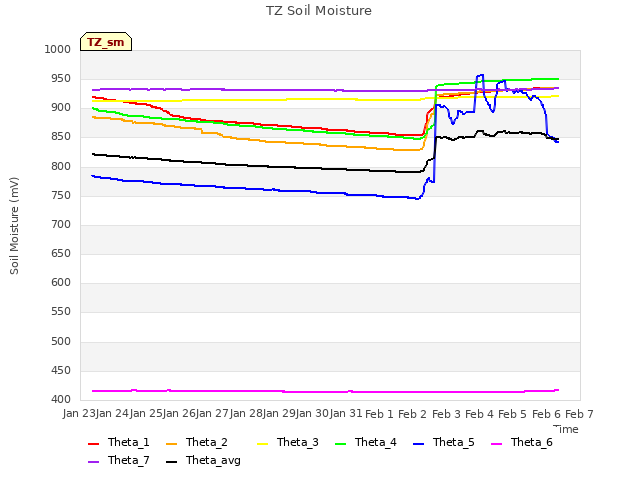Screen dimensions: 640x480
Task: Click the Feb 5 x-axis date label
Action: pyautogui.click(x=513, y=414)
